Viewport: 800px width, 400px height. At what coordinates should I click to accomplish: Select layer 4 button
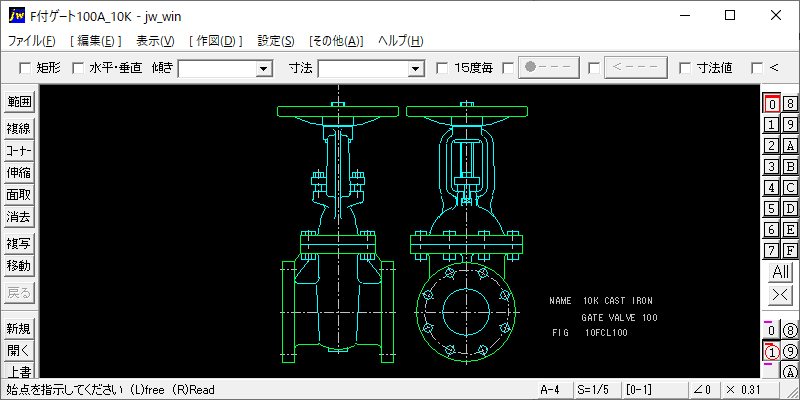[x=772, y=187]
